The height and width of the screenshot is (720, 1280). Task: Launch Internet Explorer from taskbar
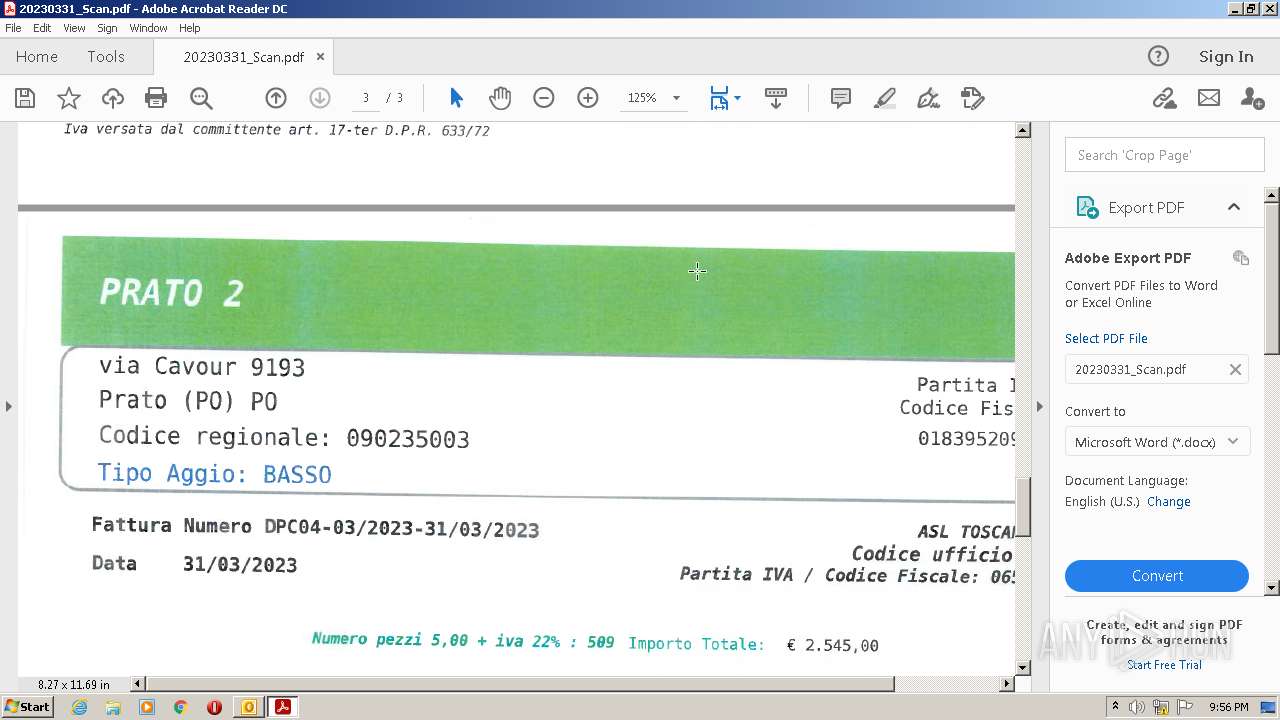(x=79, y=707)
